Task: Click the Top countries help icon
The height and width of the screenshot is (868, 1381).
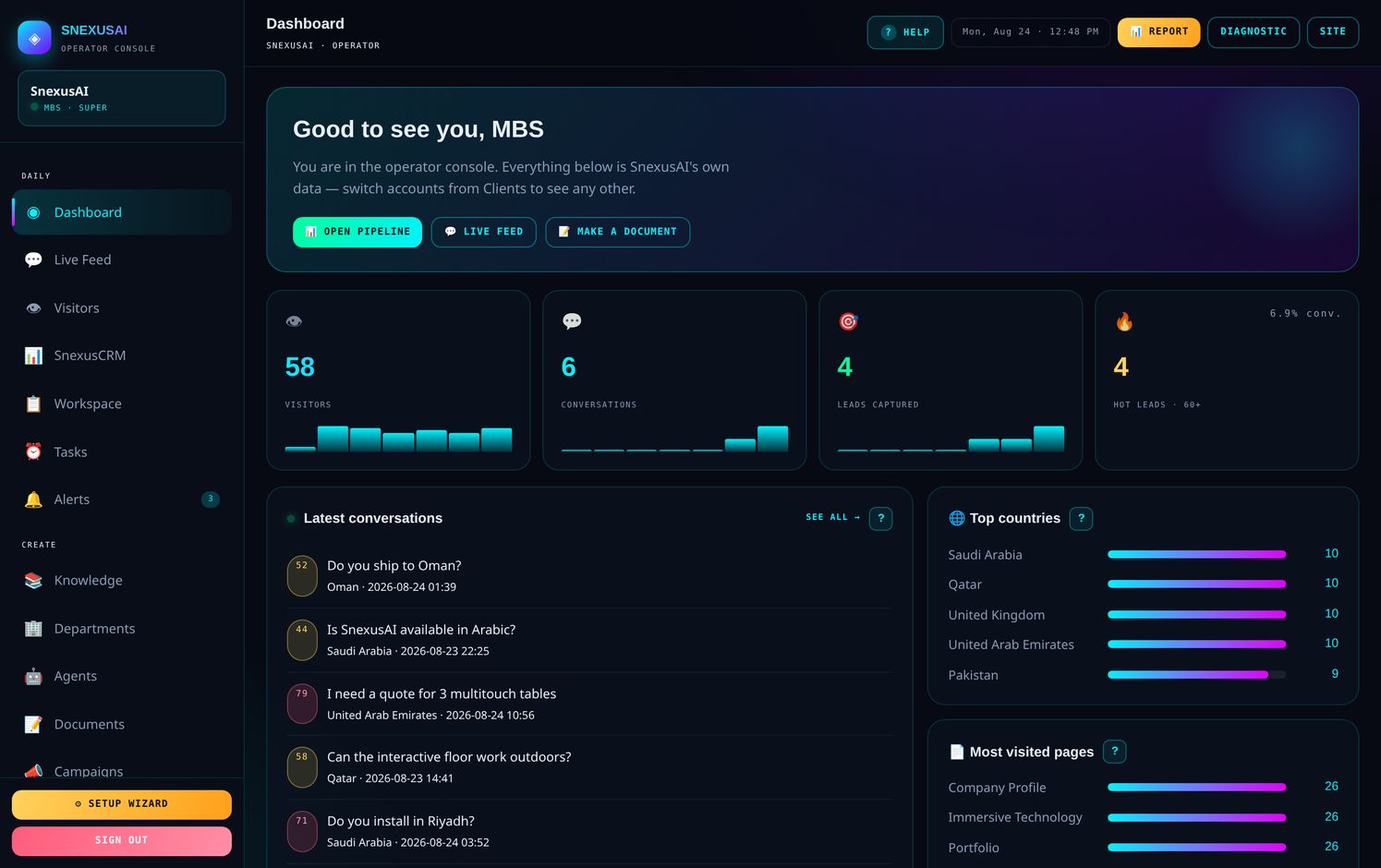Action: (1081, 519)
